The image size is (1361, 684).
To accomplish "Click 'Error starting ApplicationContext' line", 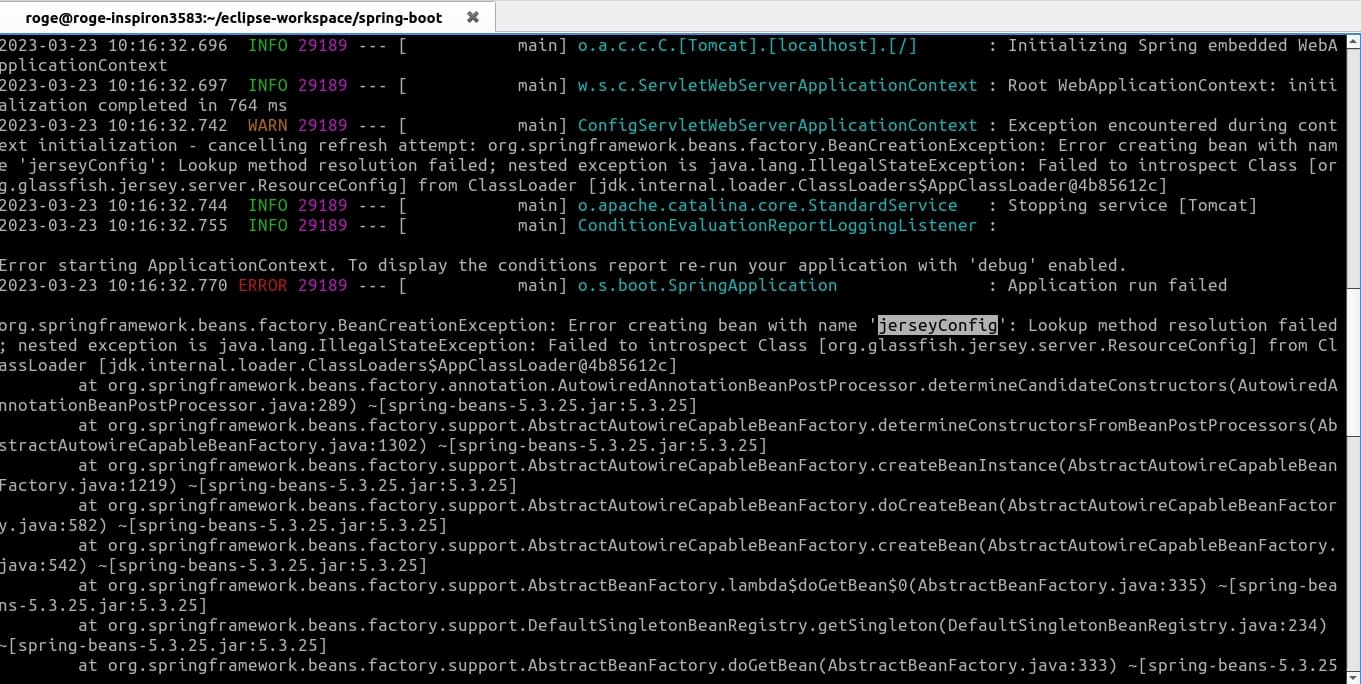I will [563, 265].
